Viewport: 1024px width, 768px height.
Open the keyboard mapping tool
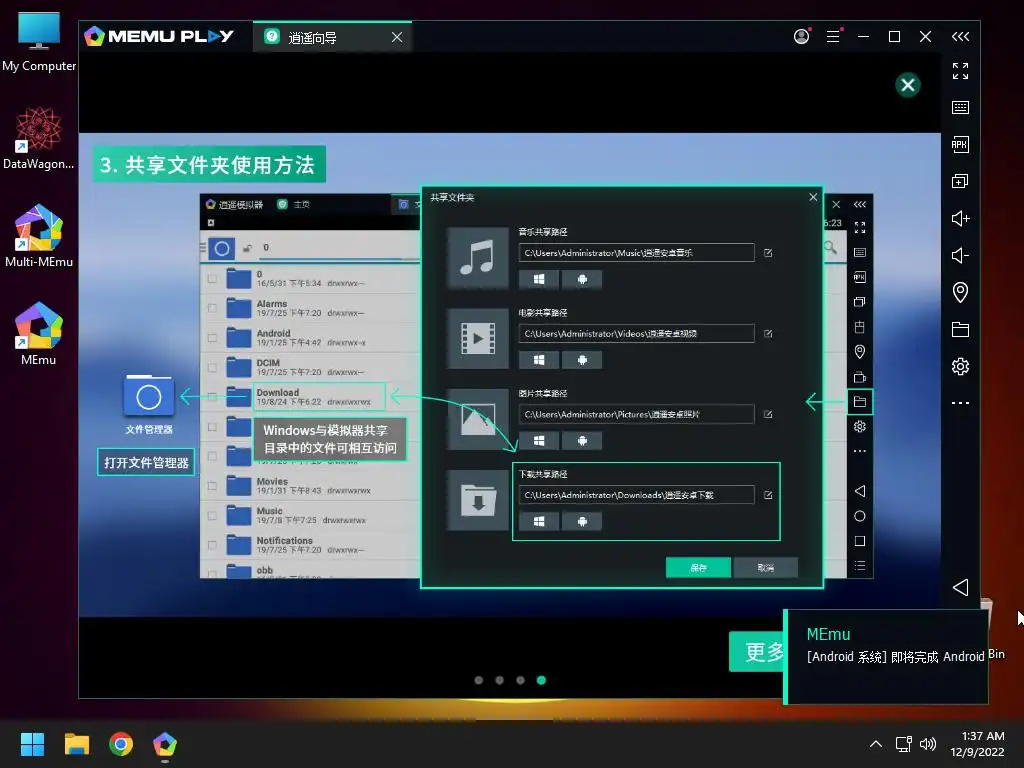pos(960,107)
